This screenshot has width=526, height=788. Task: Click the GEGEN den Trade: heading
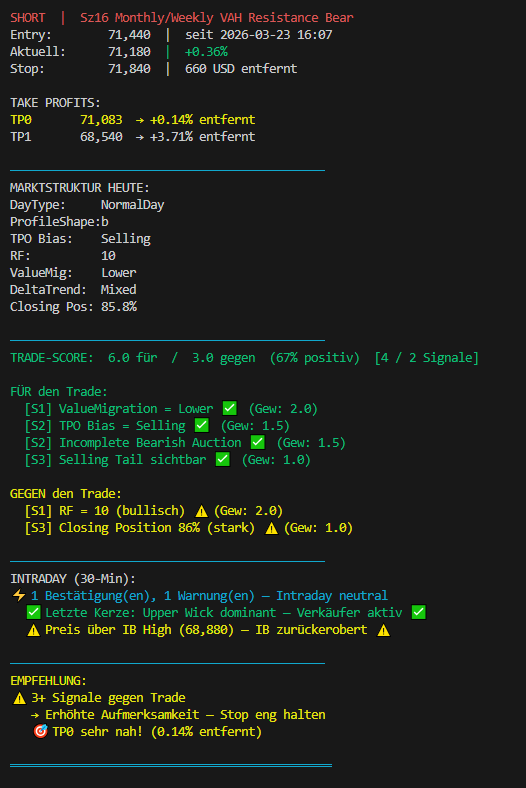point(66,494)
